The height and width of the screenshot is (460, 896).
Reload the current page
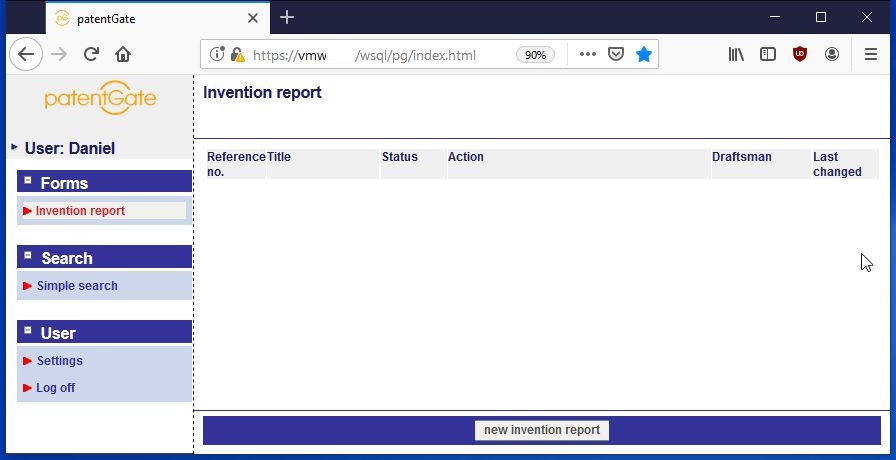[91, 54]
